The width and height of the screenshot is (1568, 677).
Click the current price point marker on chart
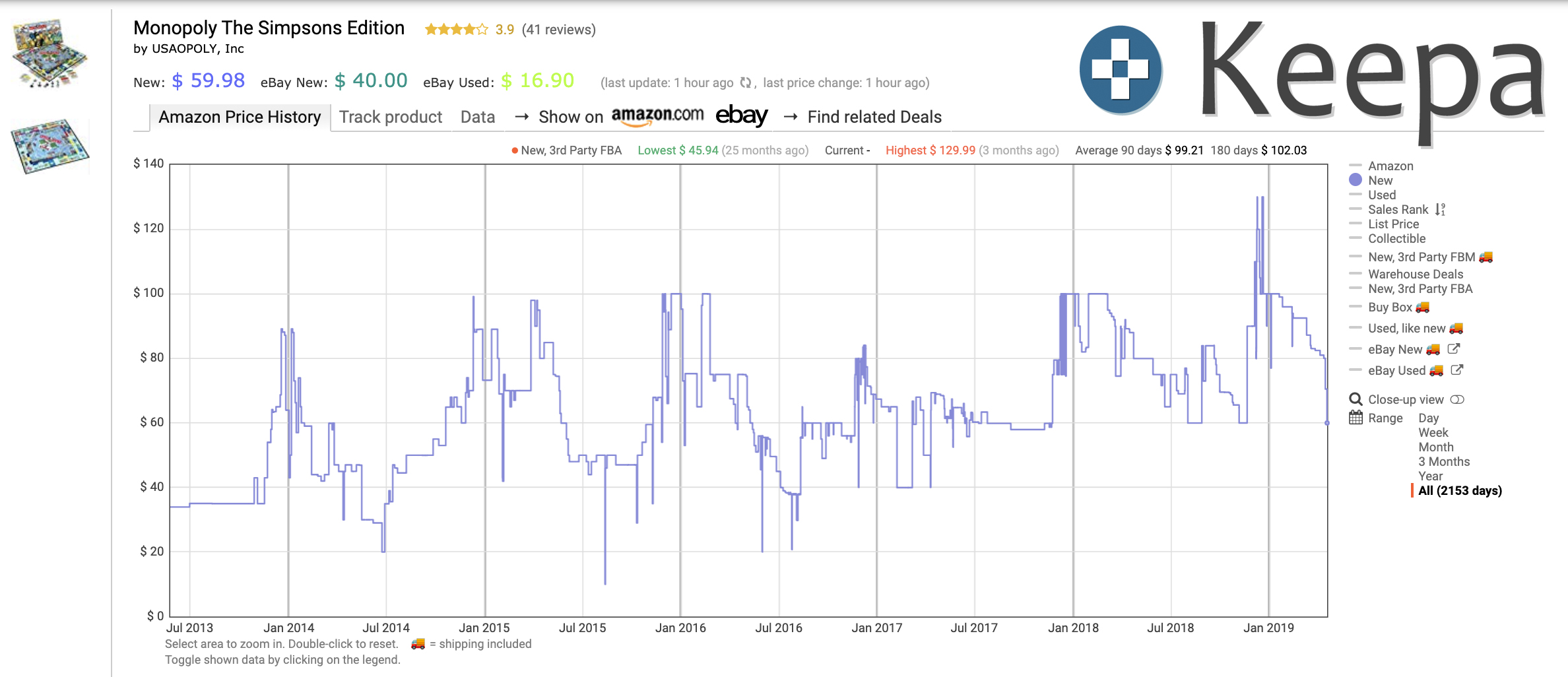[1327, 423]
